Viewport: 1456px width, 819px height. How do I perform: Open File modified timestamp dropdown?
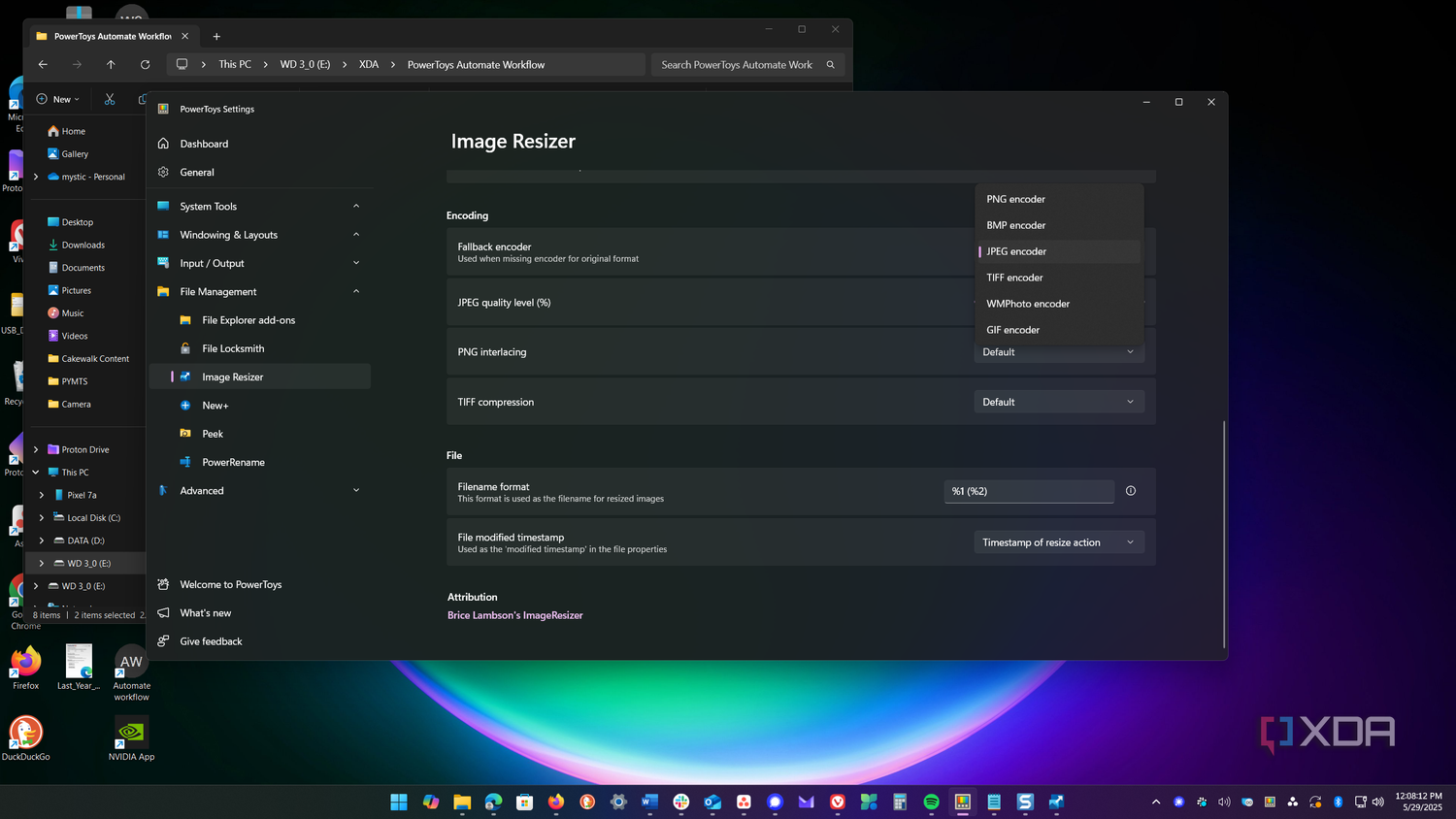click(1059, 542)
